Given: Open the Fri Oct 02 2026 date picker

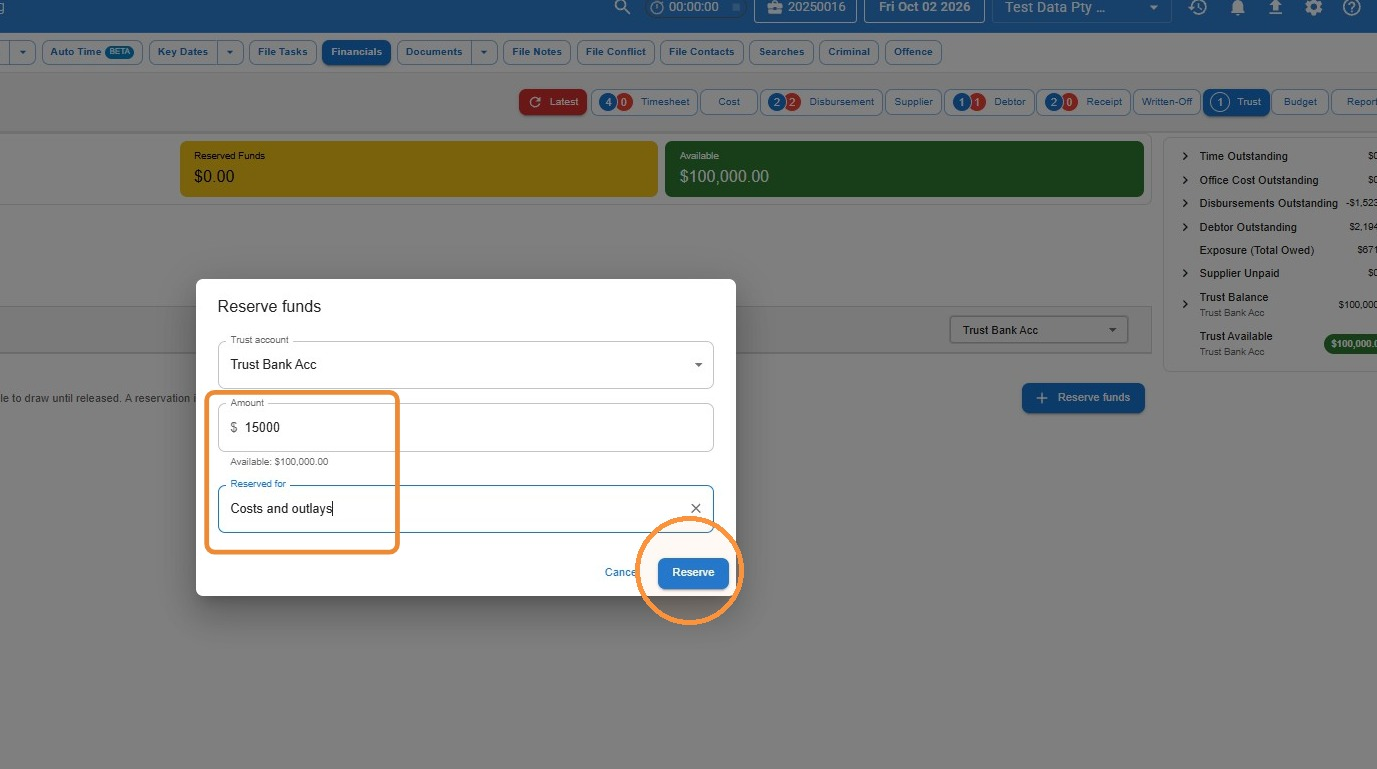Looking at the screenshot, I should (x=924, y=7).
